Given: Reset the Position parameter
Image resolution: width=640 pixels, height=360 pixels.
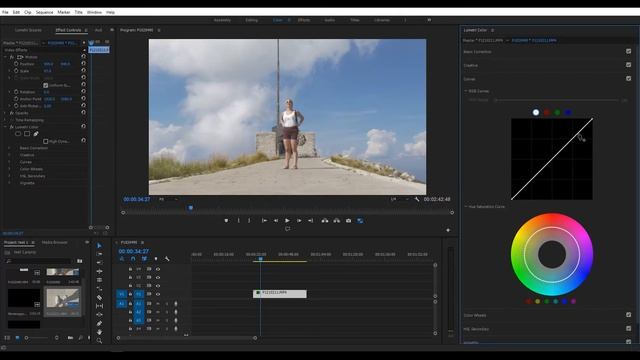Looking at the screenshot, I should tap(83, 64).
